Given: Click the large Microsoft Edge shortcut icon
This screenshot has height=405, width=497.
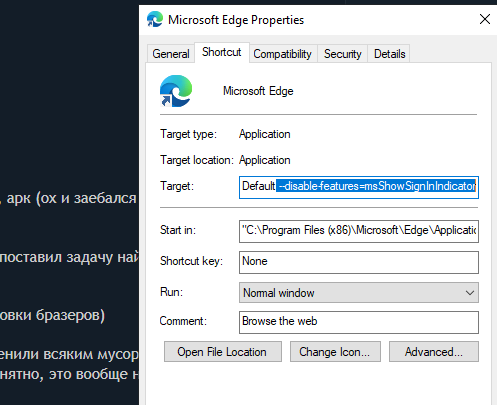Looking at the screenshot, I should point(176,91).
